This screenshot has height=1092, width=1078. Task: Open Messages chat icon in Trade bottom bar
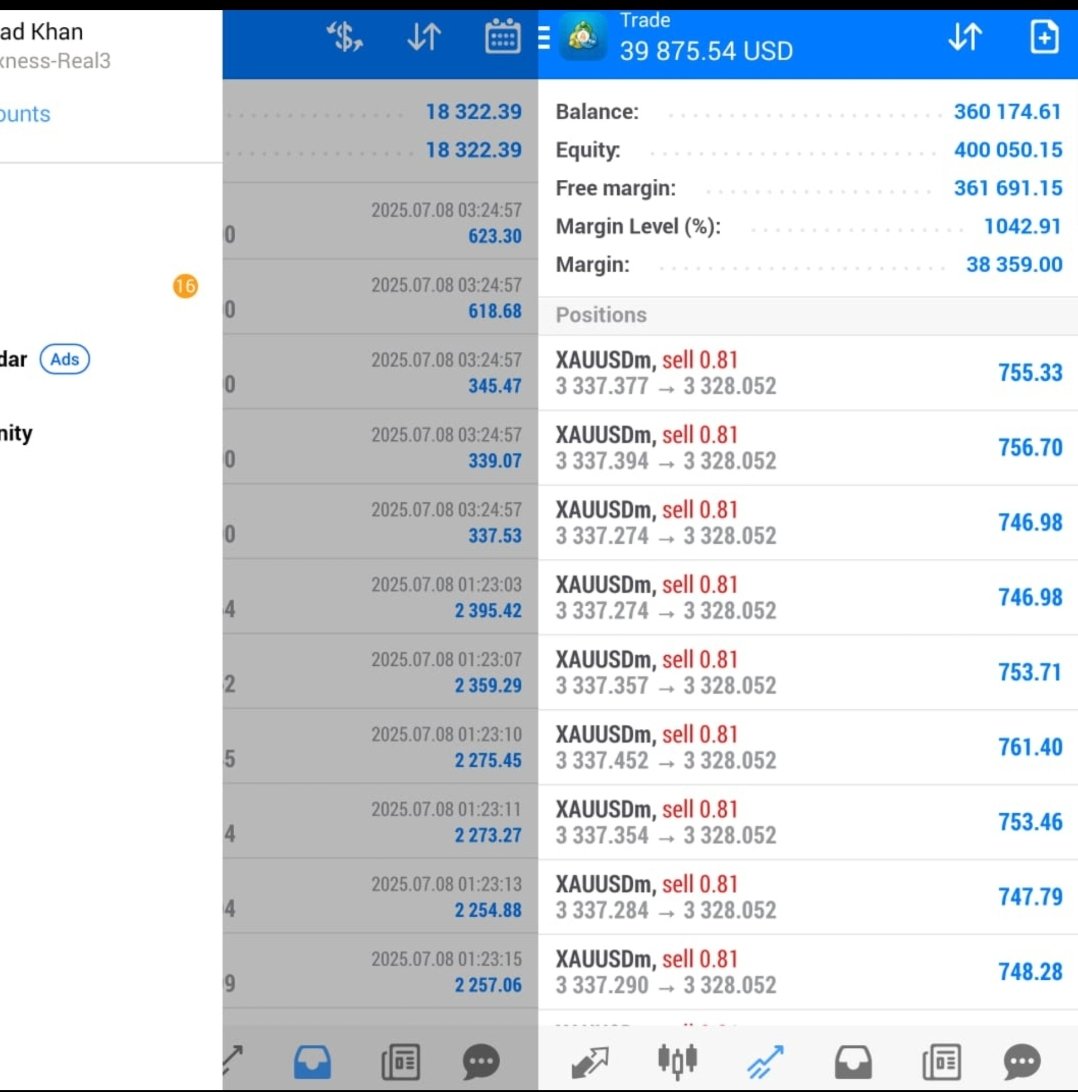click(1022, 1062)
